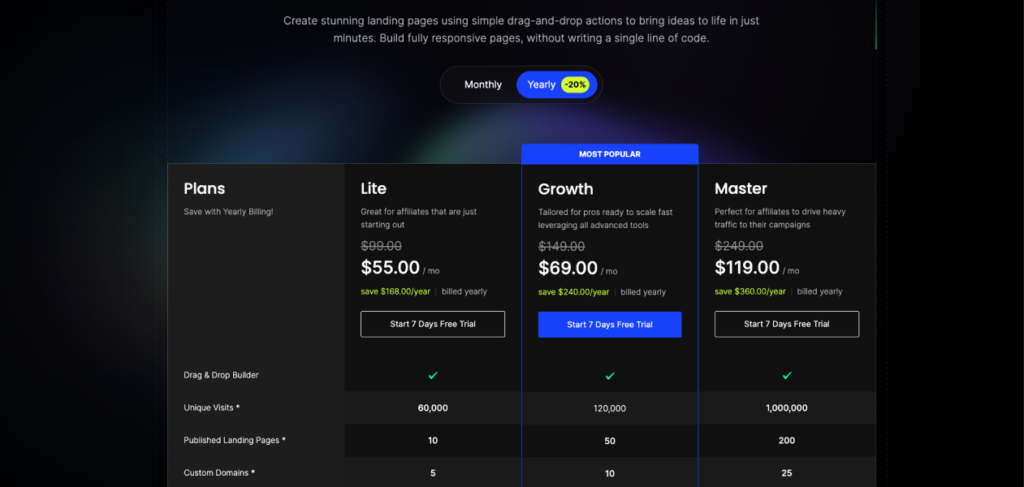Click the green page scrollbar

876,24
